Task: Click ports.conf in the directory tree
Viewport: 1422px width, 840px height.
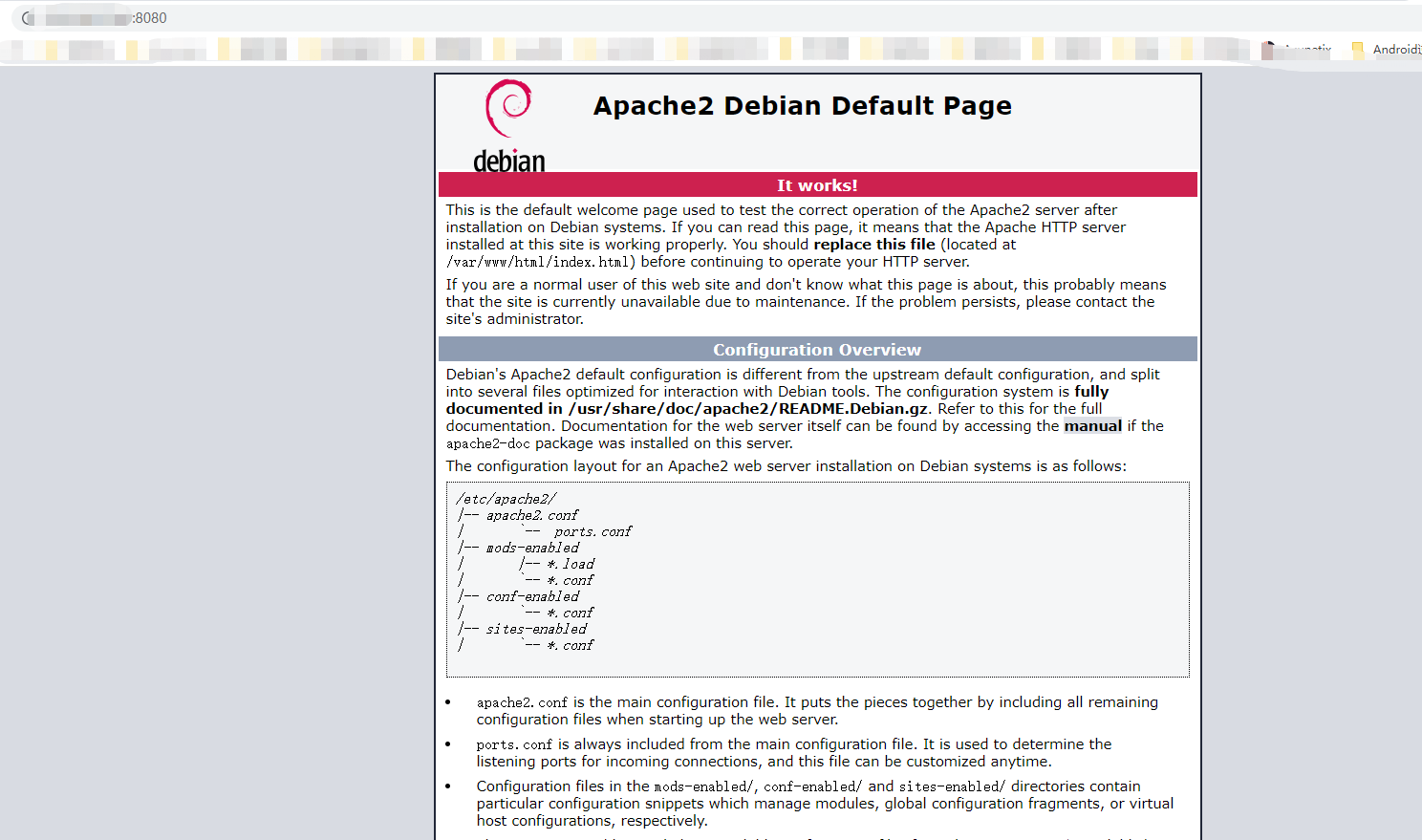Action: (592, 531)
